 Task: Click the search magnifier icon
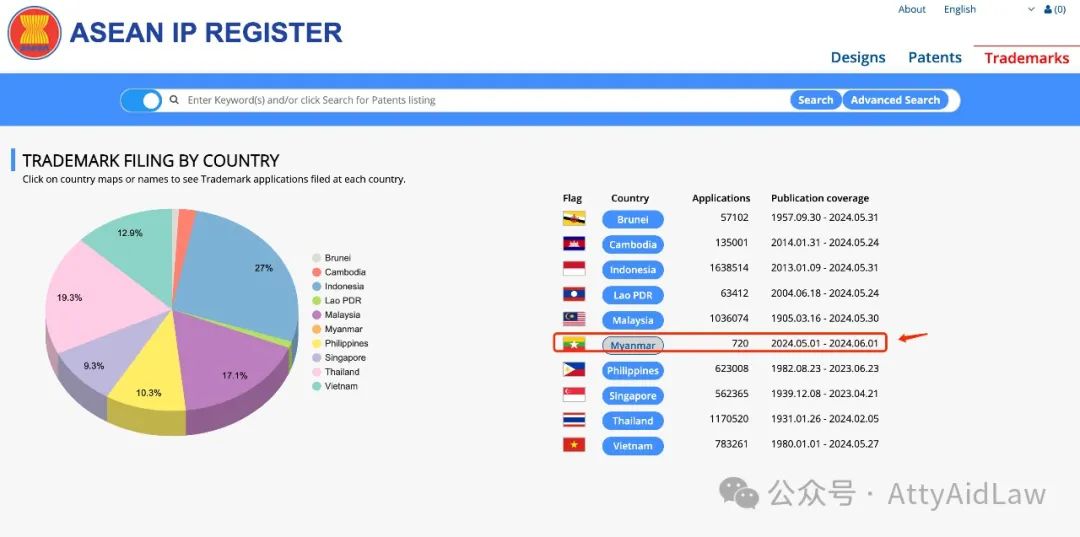174,100
